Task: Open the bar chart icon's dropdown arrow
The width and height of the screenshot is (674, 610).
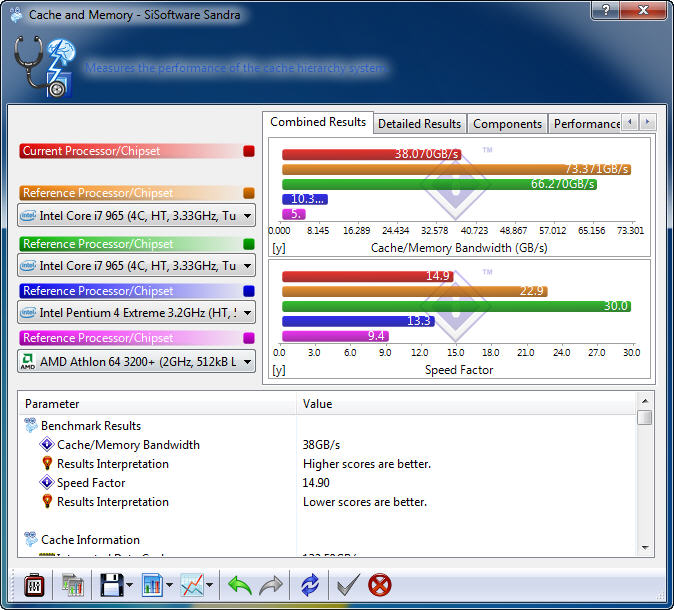Action: click(x=169, y=585)
